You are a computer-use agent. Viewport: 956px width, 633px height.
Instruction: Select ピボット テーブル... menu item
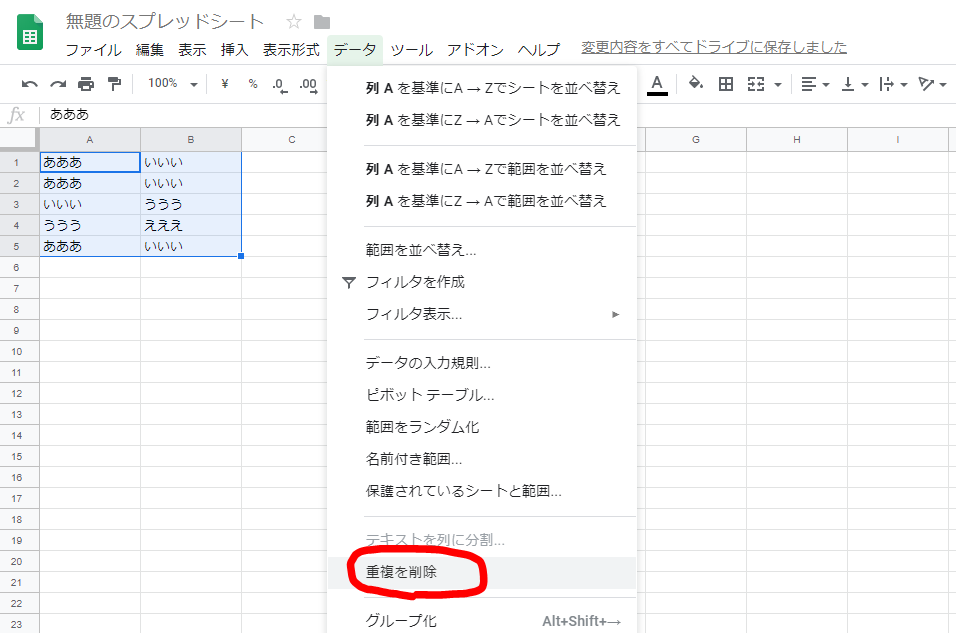click(x=482, y=395)
